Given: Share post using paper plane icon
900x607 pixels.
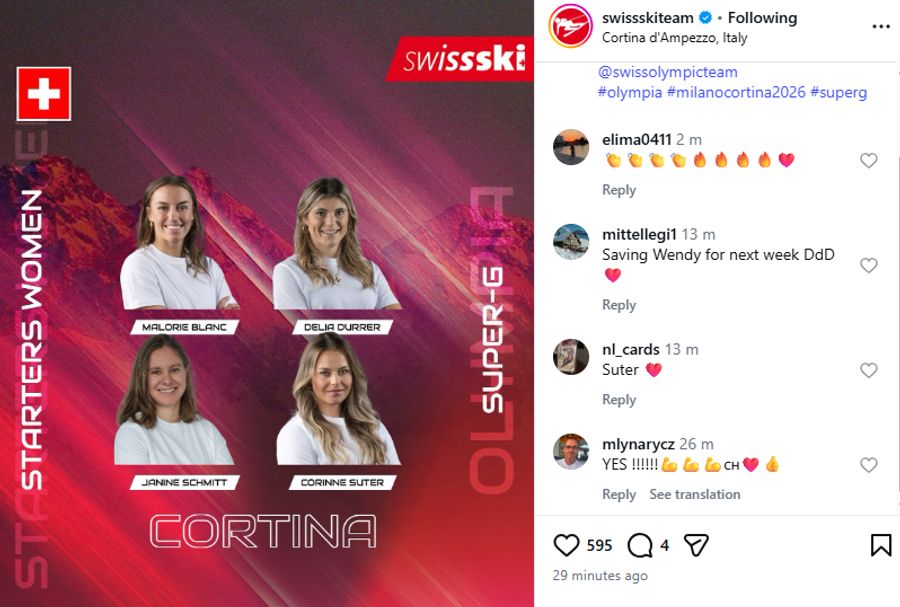Looking at the screenshot, I should click(696, 544).
